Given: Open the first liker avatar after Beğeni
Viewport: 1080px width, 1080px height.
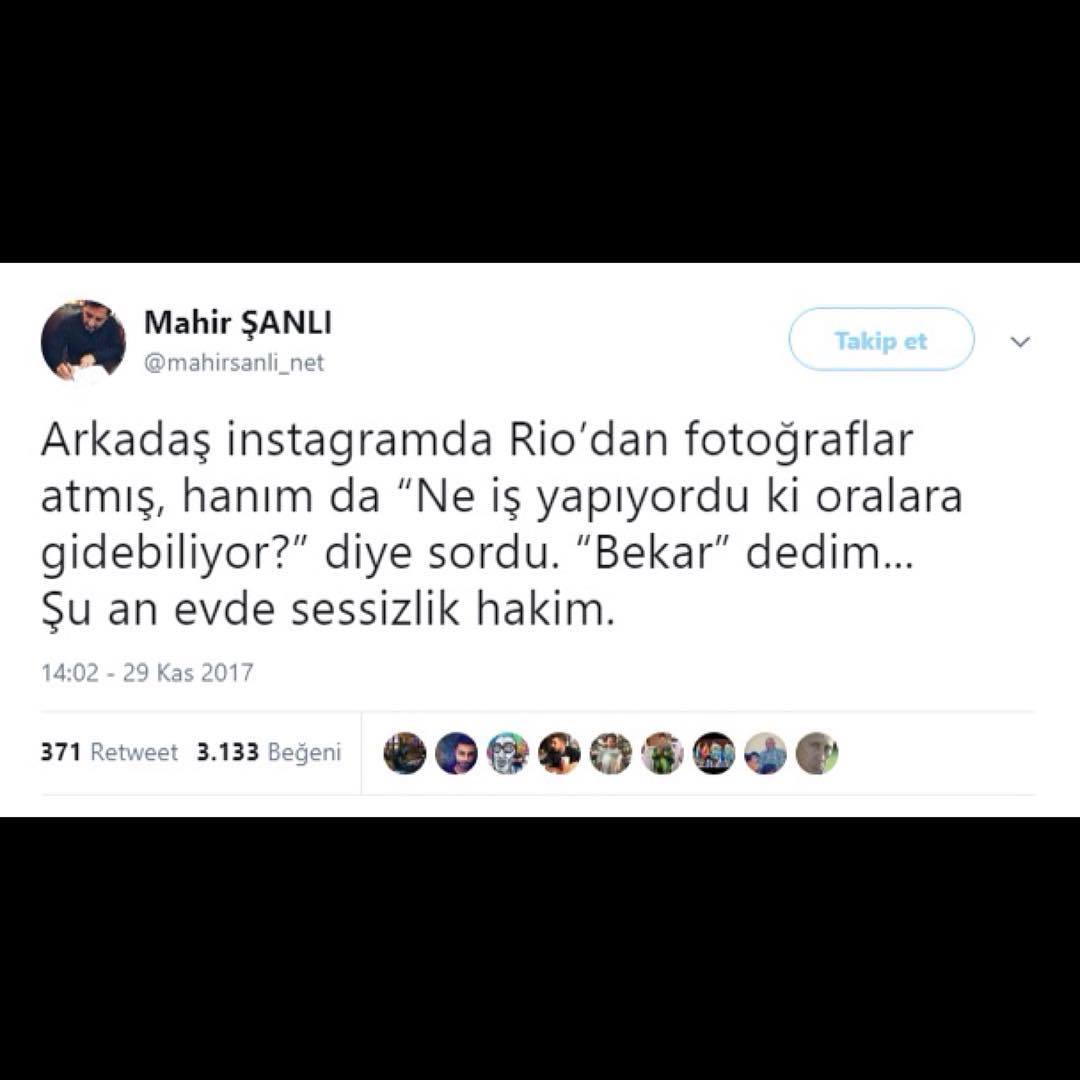Looking at the screenshot, I should click(x=404, y=753).
